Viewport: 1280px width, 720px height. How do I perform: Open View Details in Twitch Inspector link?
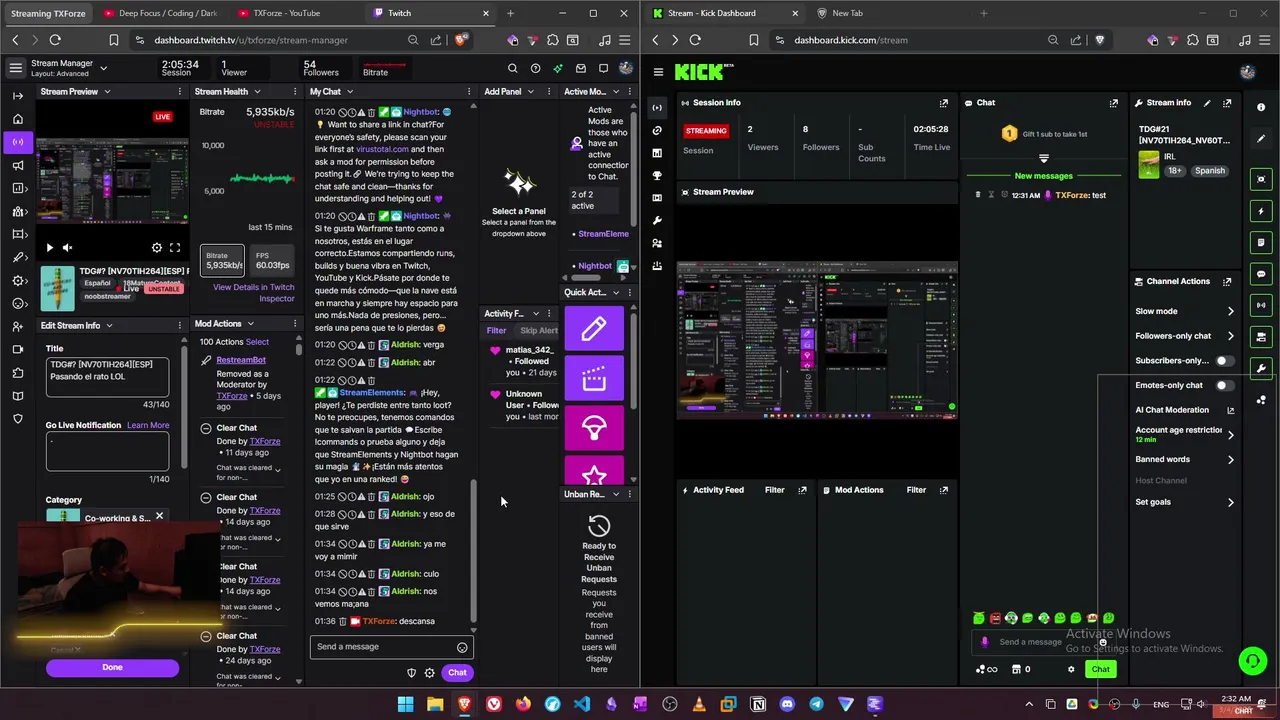(x=254, y=293)
